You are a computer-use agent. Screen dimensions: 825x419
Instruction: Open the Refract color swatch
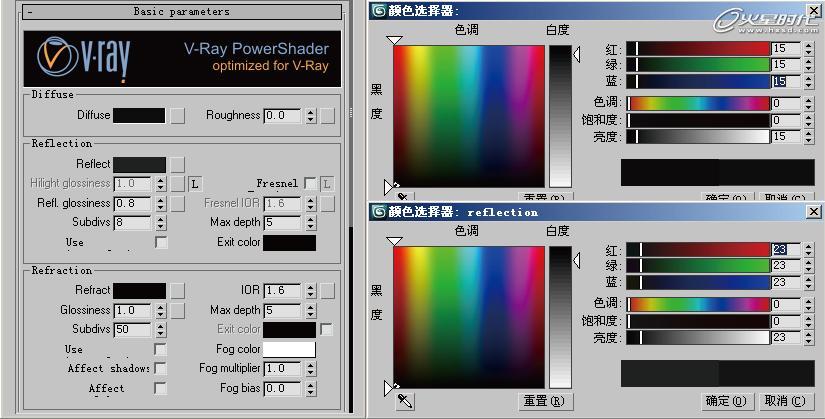139,290
